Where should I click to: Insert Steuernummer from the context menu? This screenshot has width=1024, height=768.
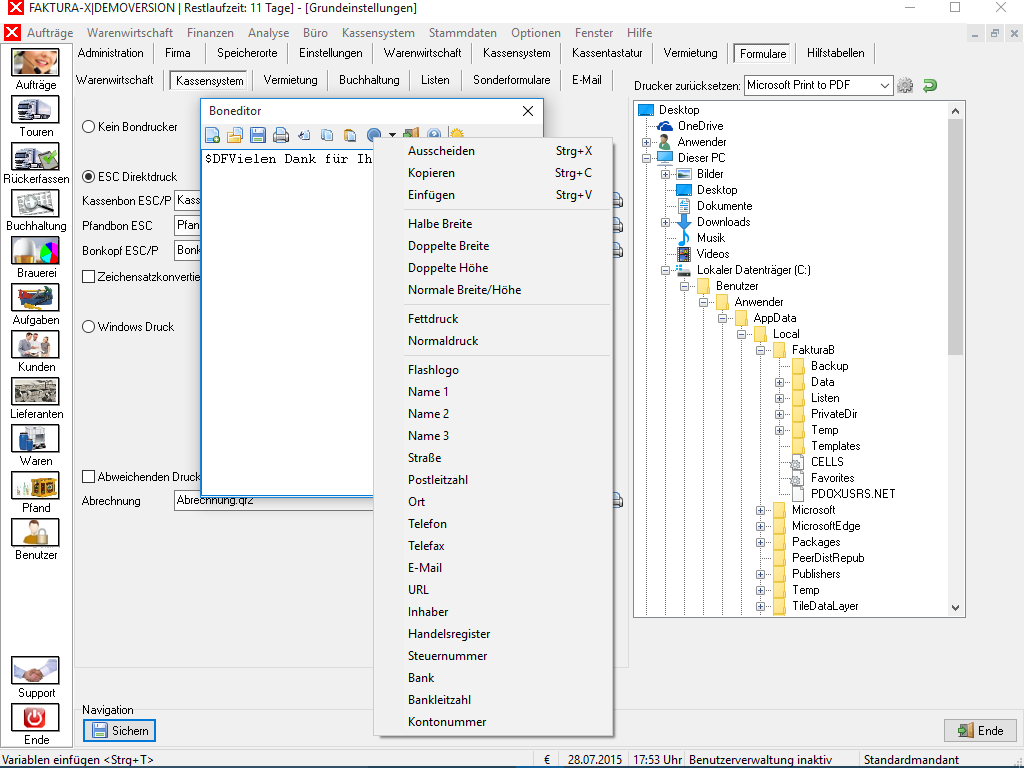493,656
